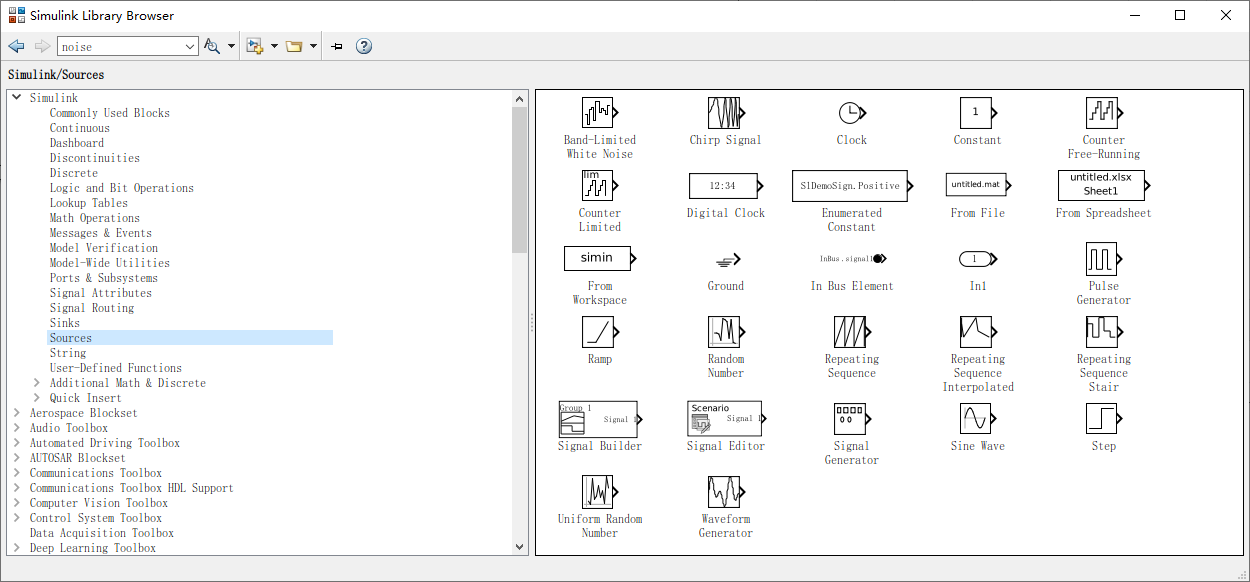This screenshot has height=582, width=1250.
Task: Click the back navigation arrow
Action: click(15, 45)
